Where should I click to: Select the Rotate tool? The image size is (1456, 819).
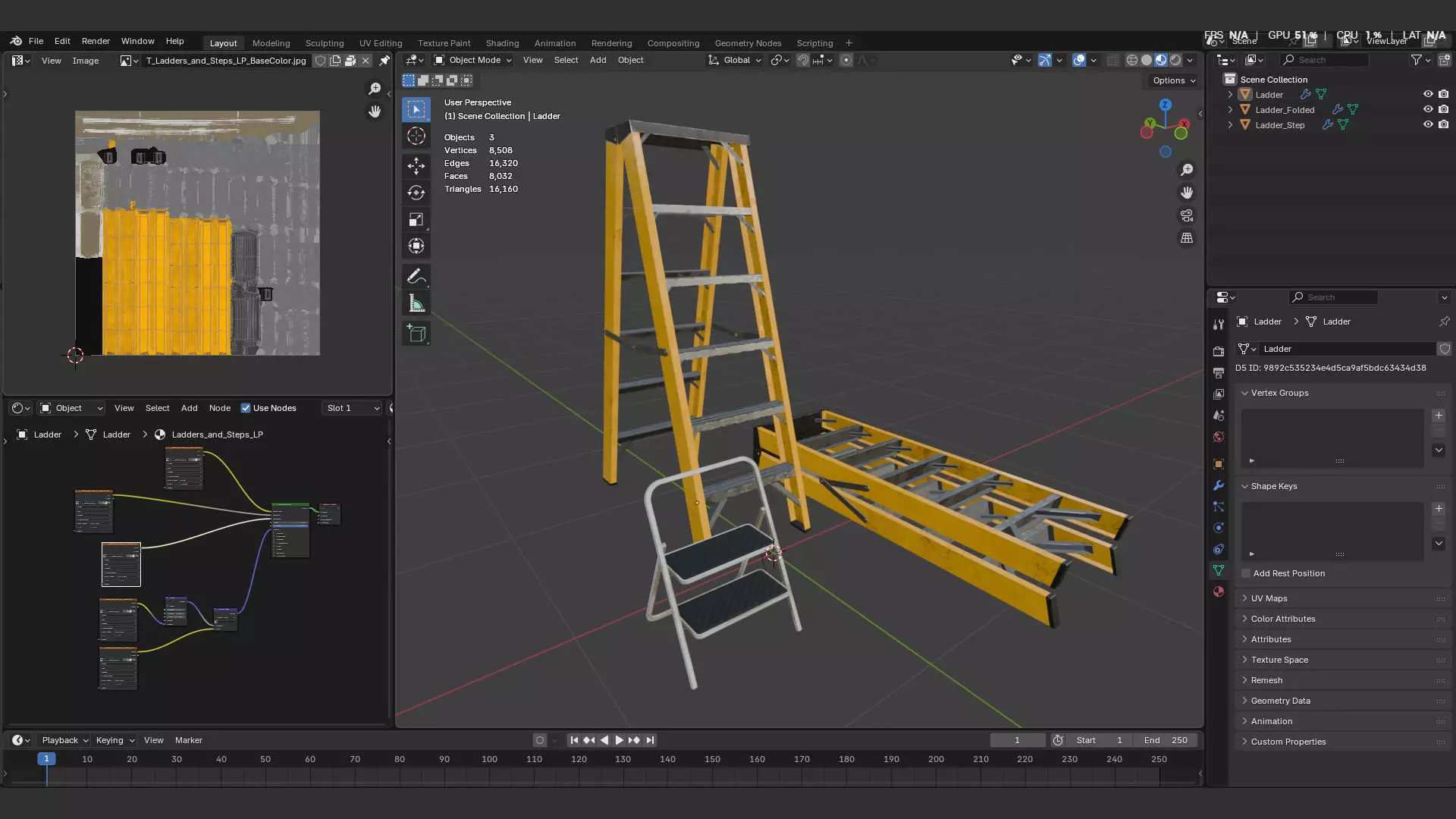pos(416,193)
